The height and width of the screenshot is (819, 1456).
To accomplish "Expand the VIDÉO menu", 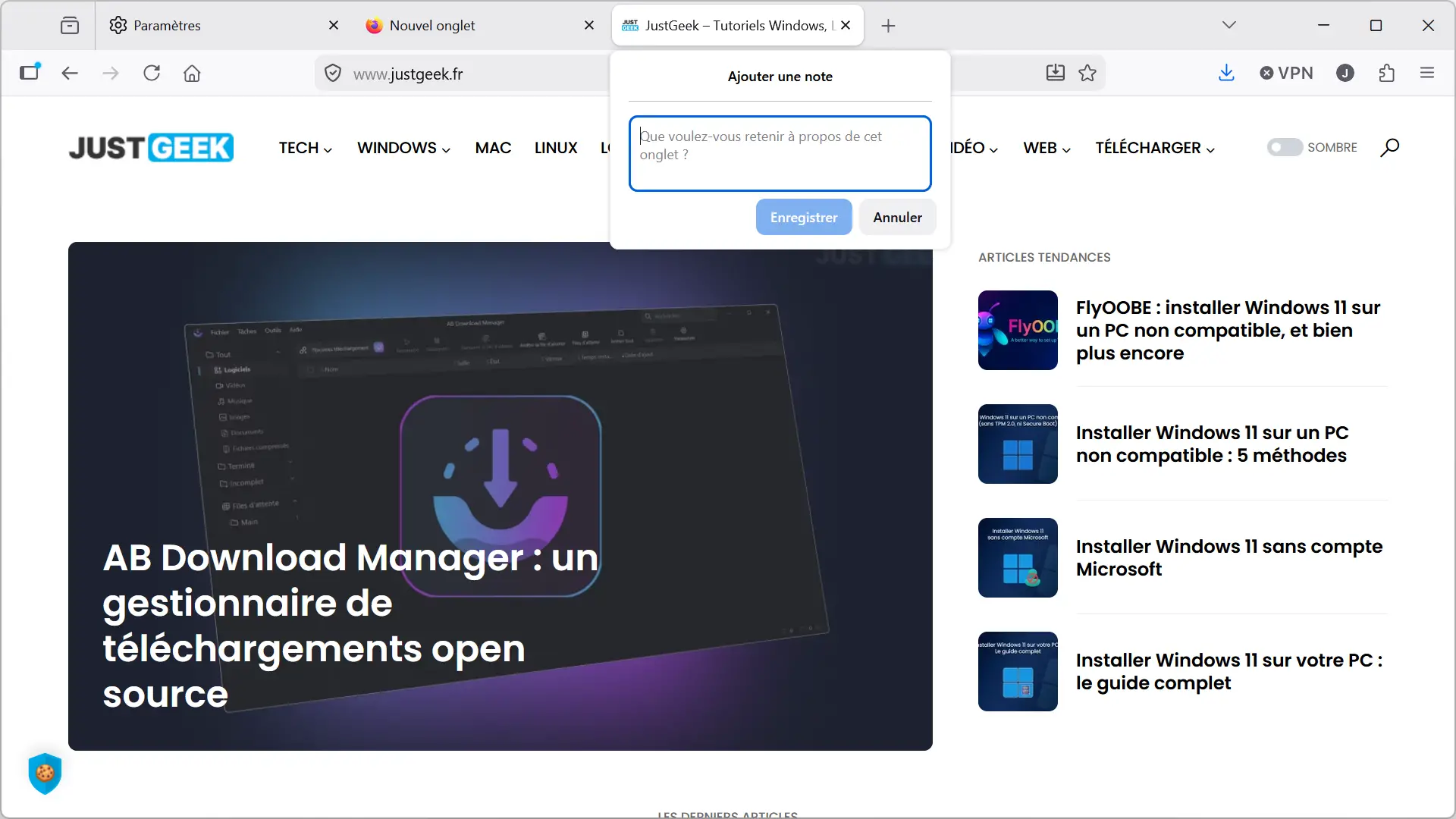I will point(974,148).
